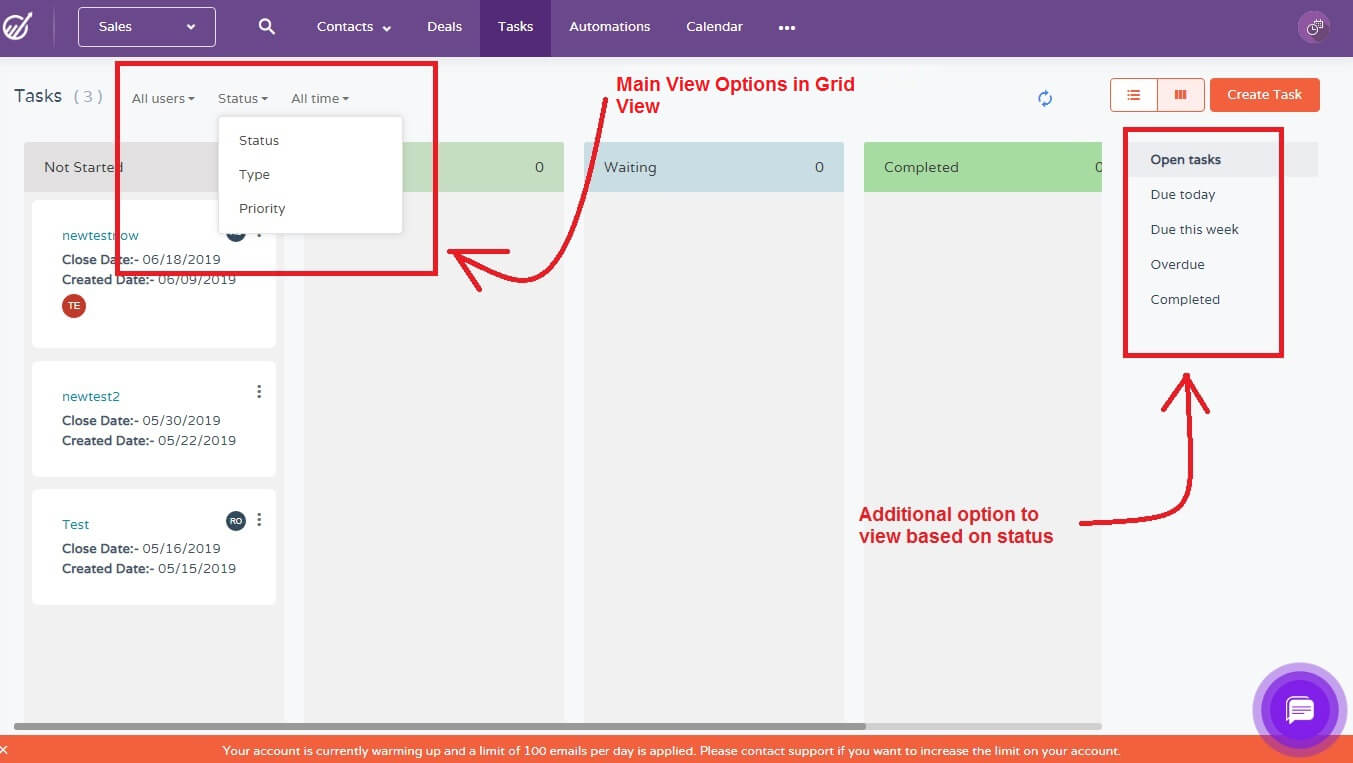This screenshot has height=763, width=1353.
Task: Refresh the tasks board
Action: [x=1044, y=98]
